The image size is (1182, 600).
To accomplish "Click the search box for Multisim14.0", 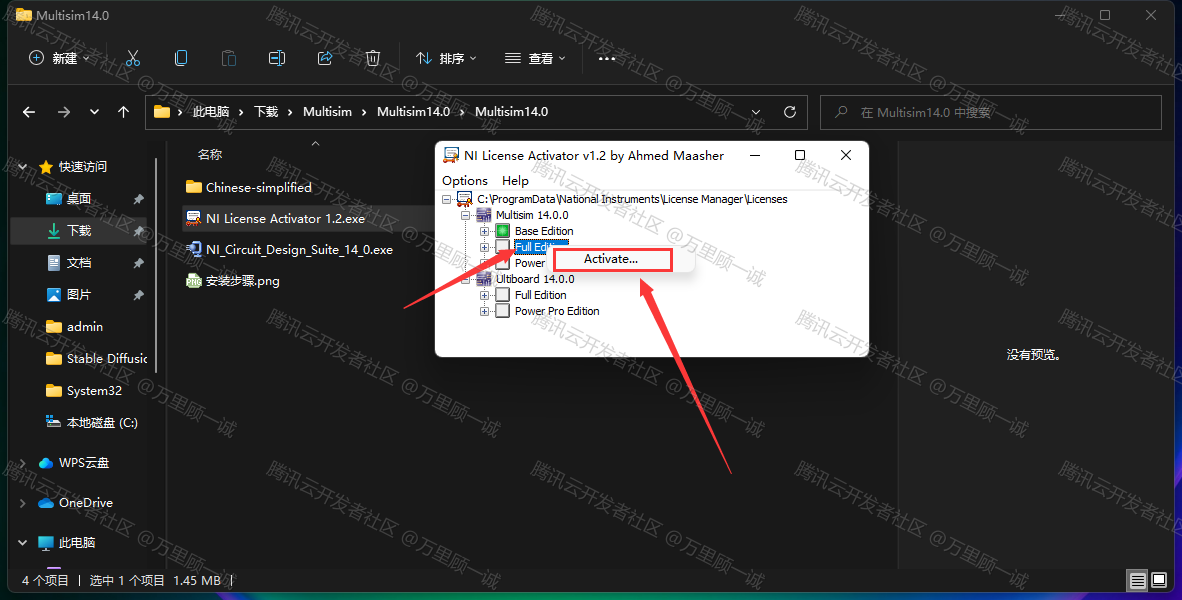I will (990, 112).
